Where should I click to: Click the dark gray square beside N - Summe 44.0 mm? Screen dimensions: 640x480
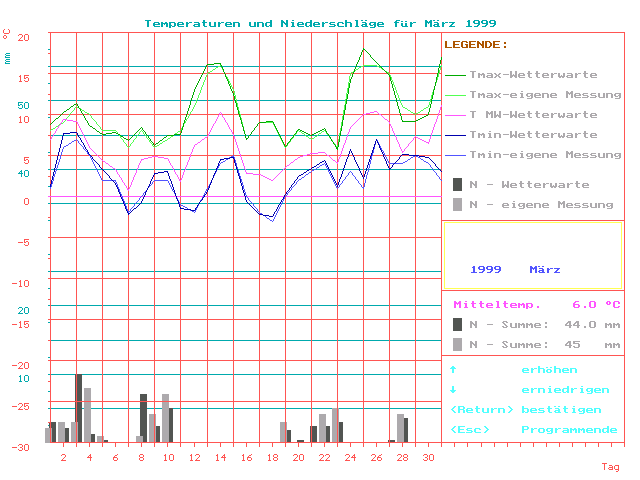(458, 324)
